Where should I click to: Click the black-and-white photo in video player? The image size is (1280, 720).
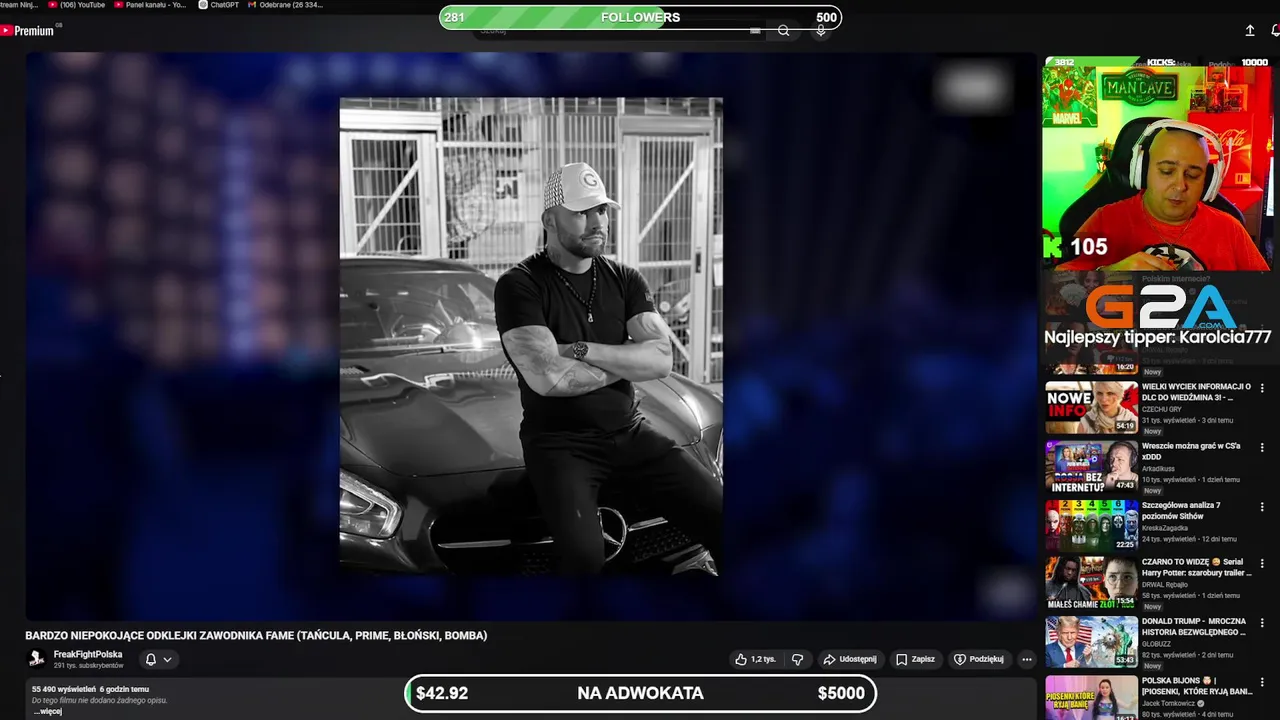coord(531,336)
